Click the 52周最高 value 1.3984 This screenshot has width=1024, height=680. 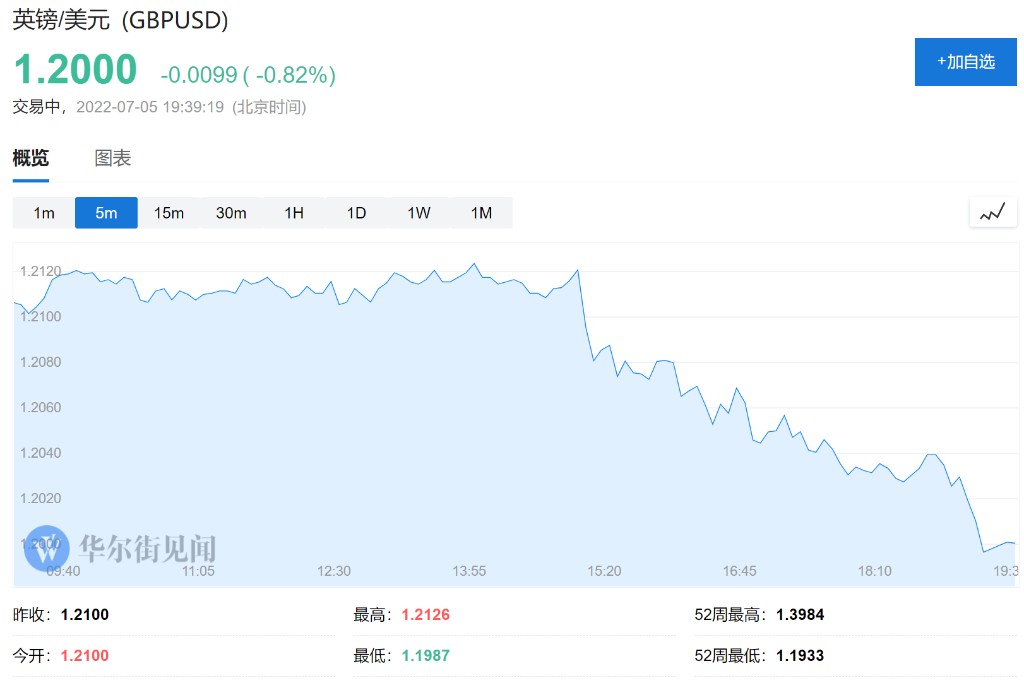[800, 615]
